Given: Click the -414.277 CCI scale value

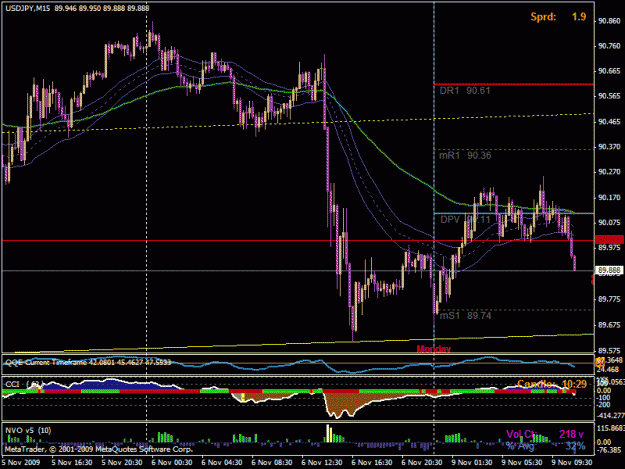Looking at the screenshot, I should pyautogui.click(x=610, y=416).
